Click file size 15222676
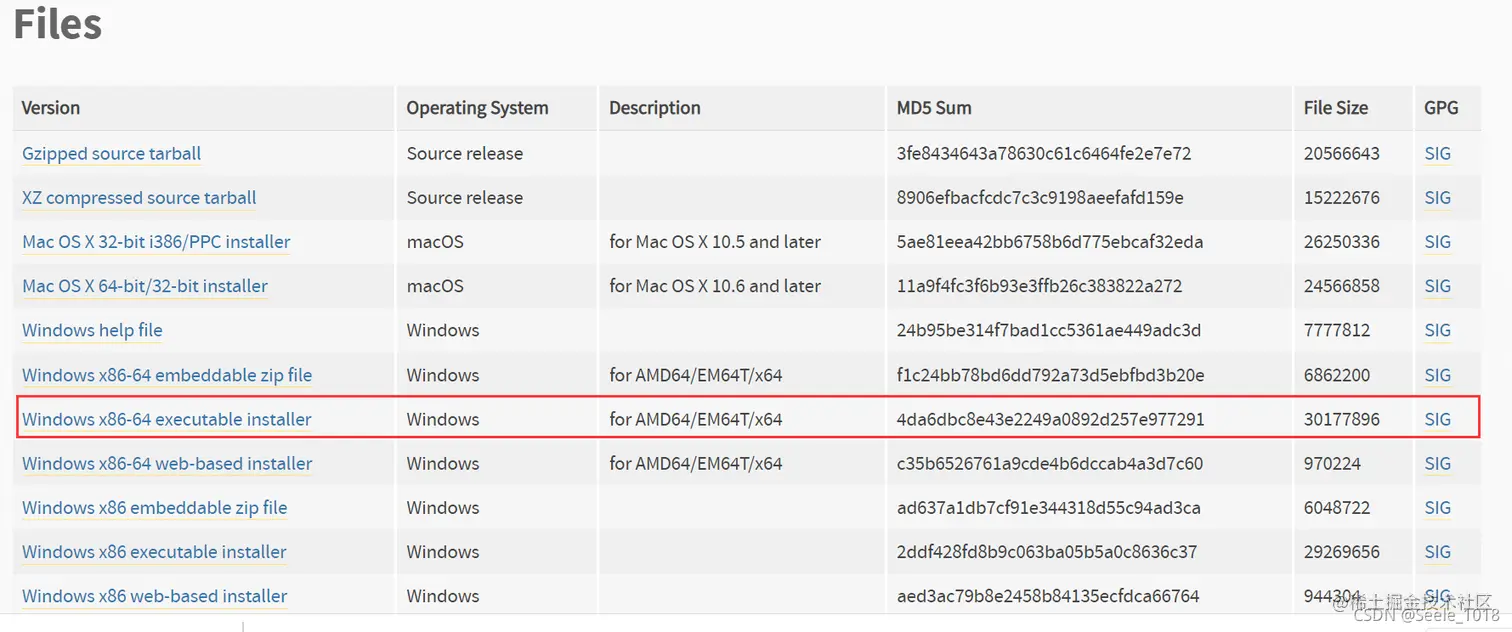 [1342, 198]
